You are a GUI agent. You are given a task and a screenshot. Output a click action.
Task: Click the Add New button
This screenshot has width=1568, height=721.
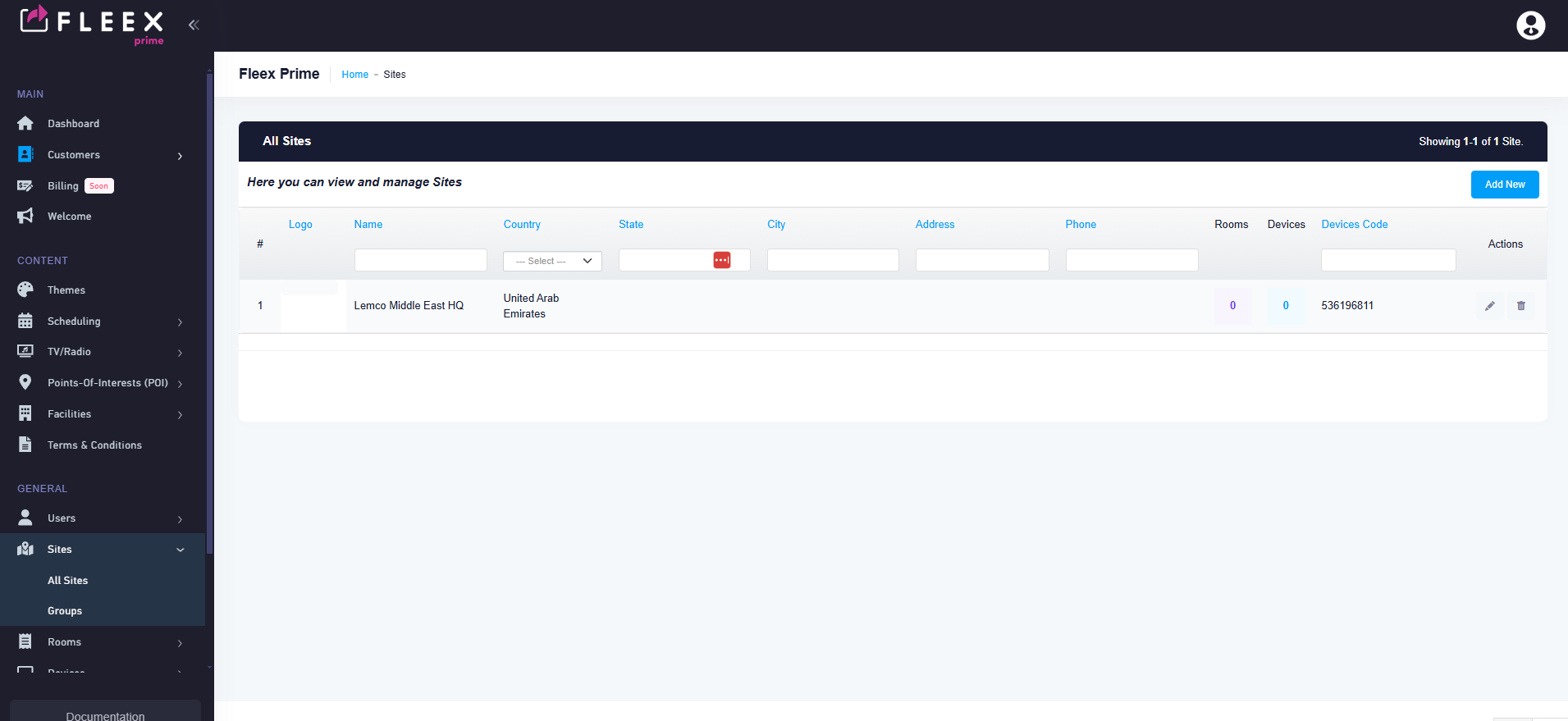1504,185
